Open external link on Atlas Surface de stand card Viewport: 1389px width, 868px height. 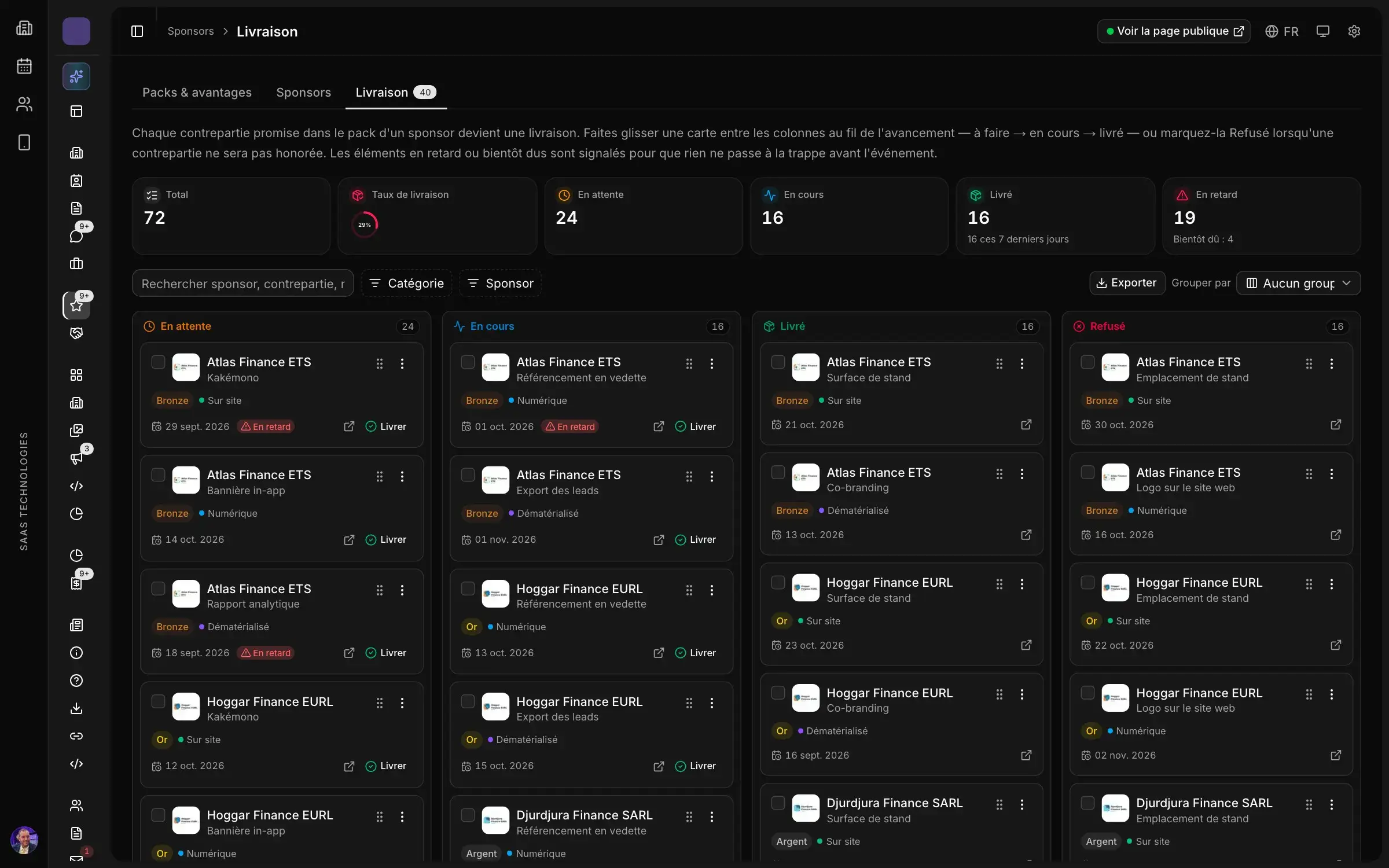tap(1026, 425)
